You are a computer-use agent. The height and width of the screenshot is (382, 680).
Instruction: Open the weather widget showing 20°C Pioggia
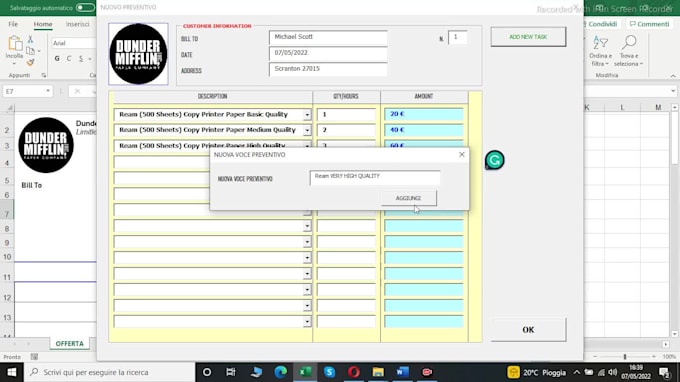pyautogui.click(x=537, y=372)
